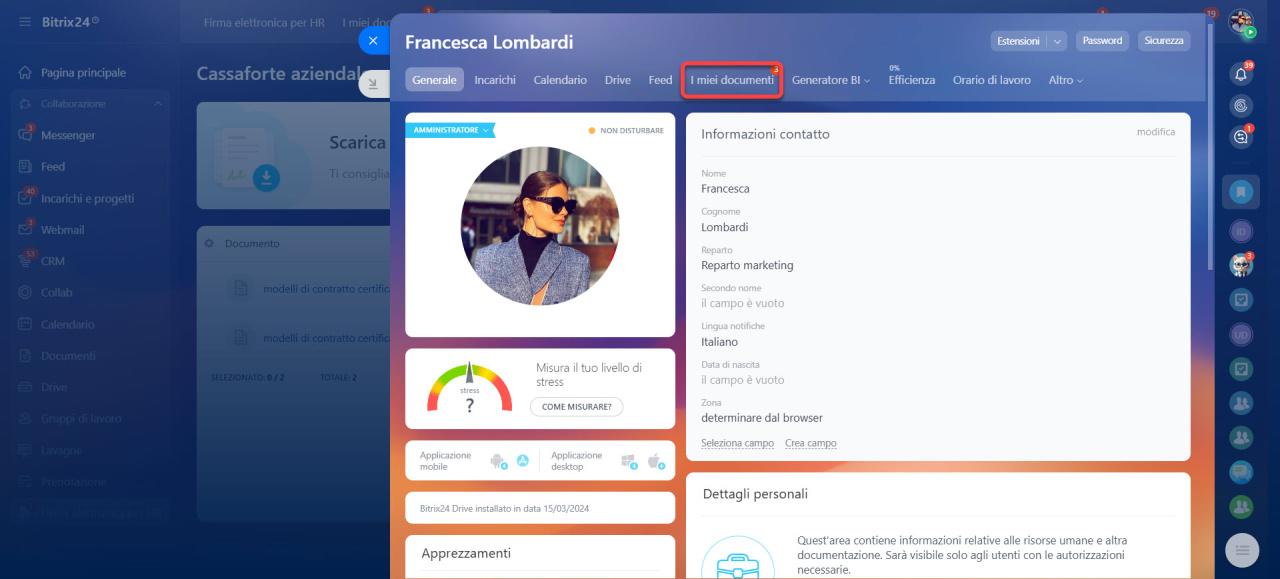This screenshot has width=1280, height=579.
Task: Click the COME MISURARE? button
Action: (x=576, y=406)
